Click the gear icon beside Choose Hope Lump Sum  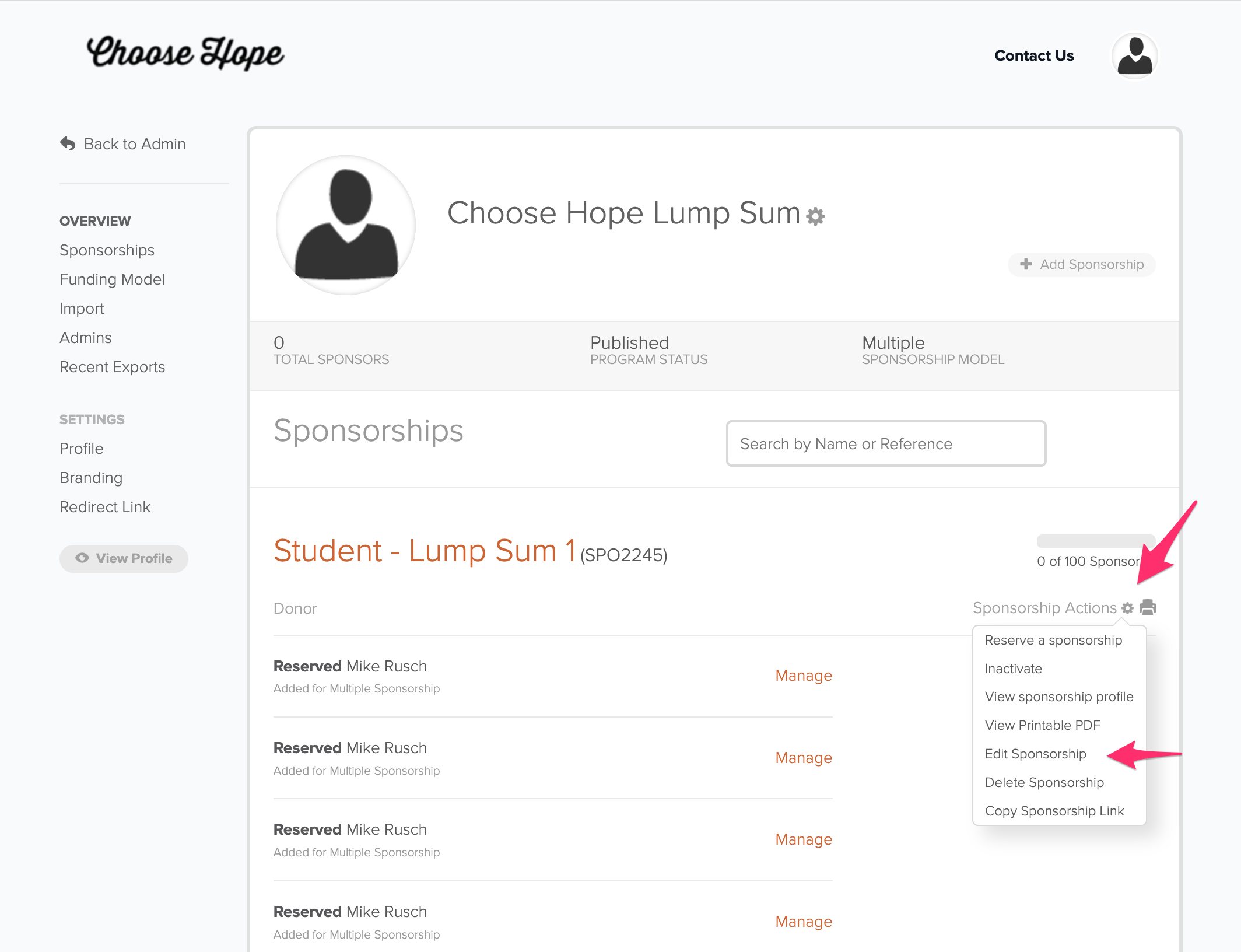[x=815, y=216]
